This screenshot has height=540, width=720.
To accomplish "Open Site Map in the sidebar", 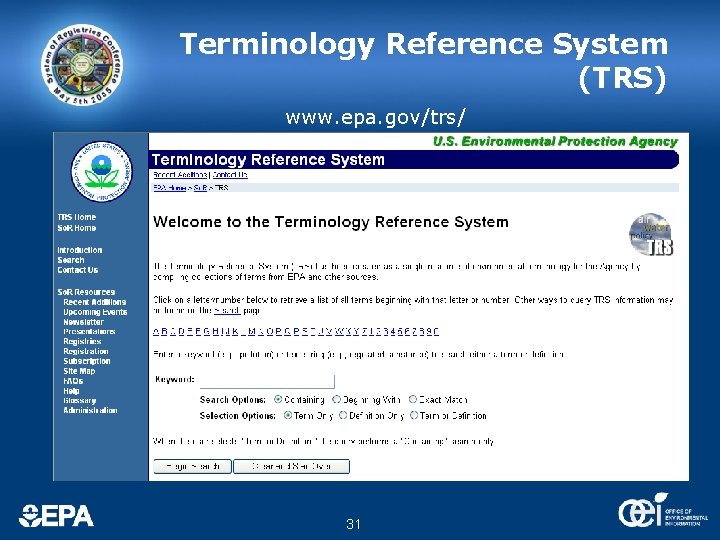I will 79,371.
